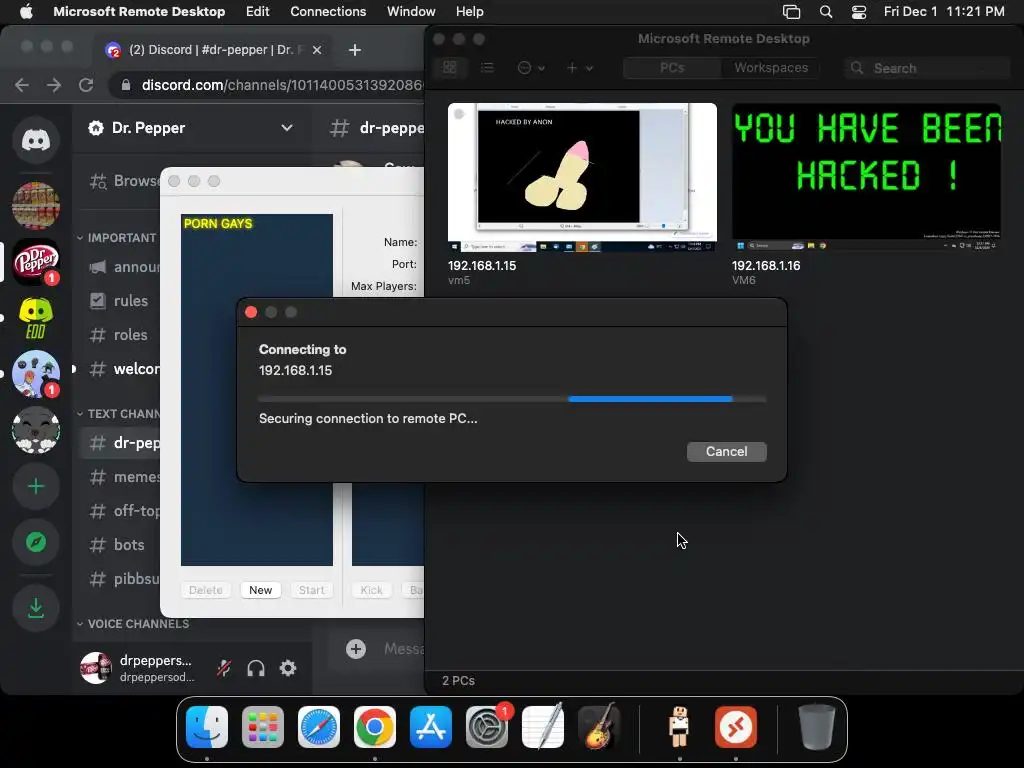Open the Window menu

tap(411, 11)
